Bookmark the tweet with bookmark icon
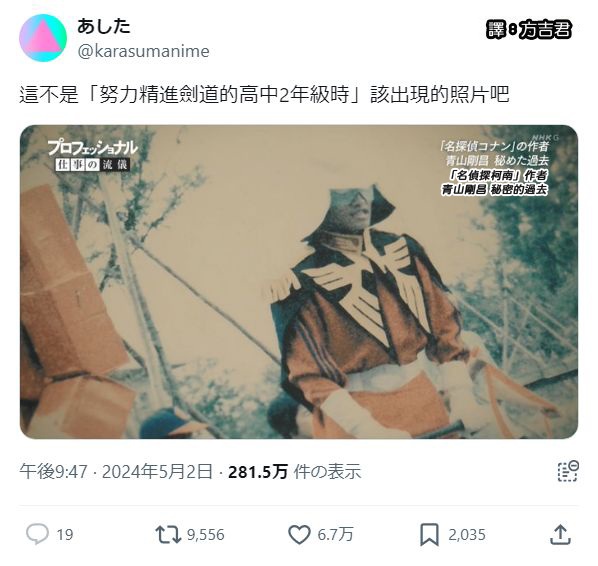This screenshot has height=566, width=598. point(429,535)
